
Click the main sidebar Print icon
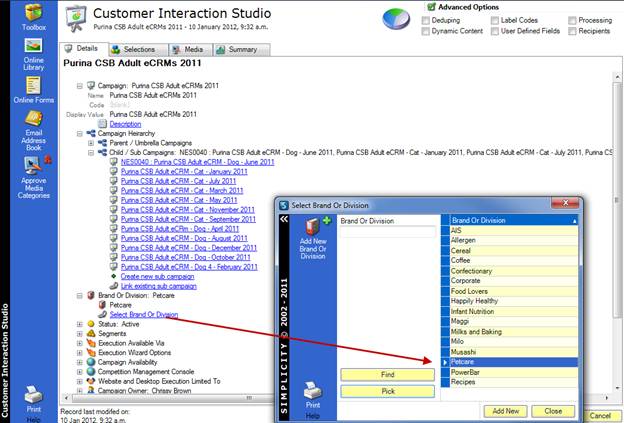pyautogui.click(x=33, y=395)
